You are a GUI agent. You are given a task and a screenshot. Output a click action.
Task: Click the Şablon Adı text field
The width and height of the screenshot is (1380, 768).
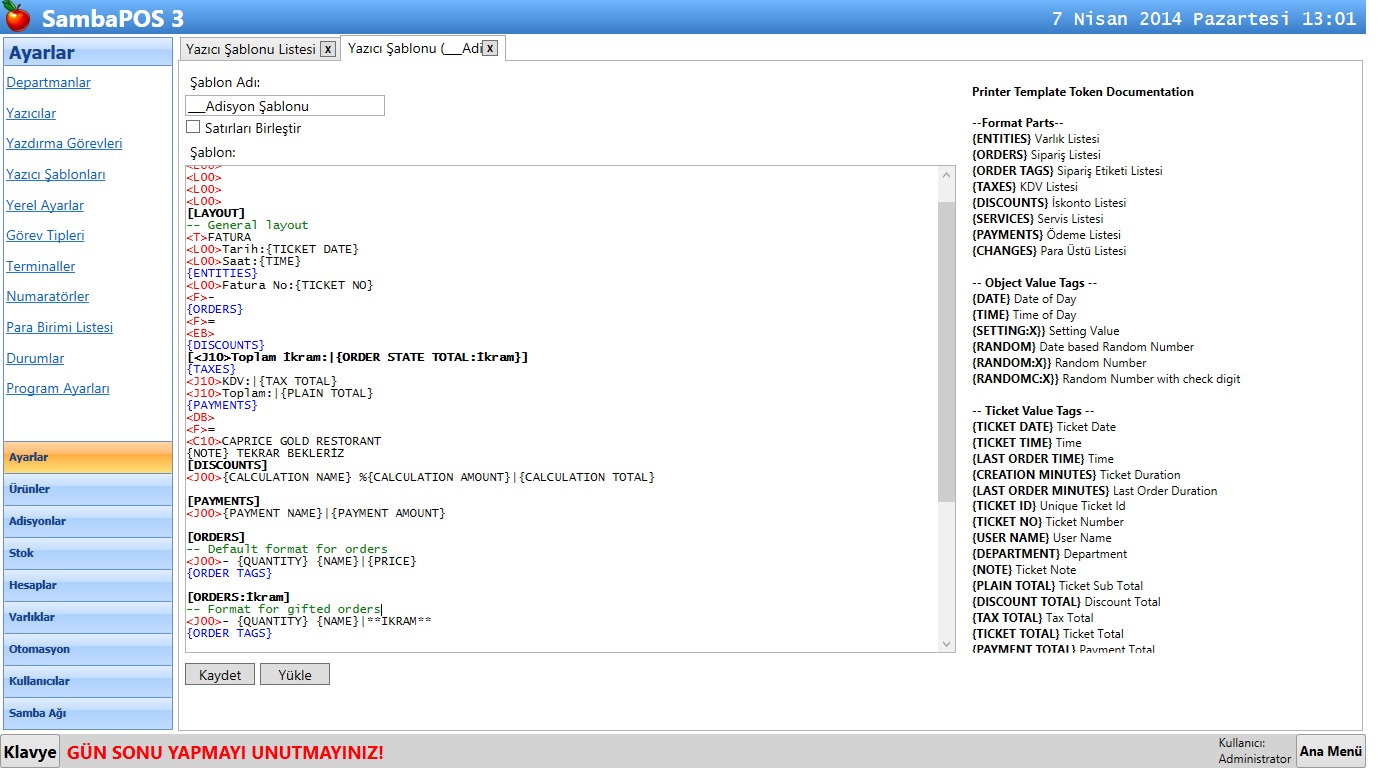(x=285, y=106)
